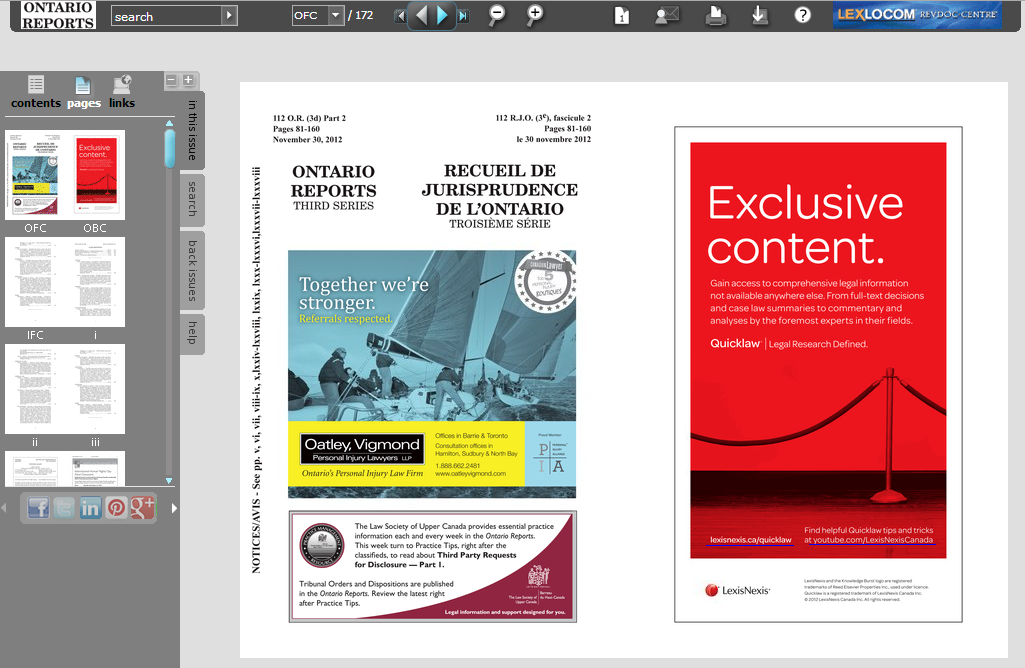Jump to the last page
This screenshot has width=1025, height=668.
tap(463, 16)
